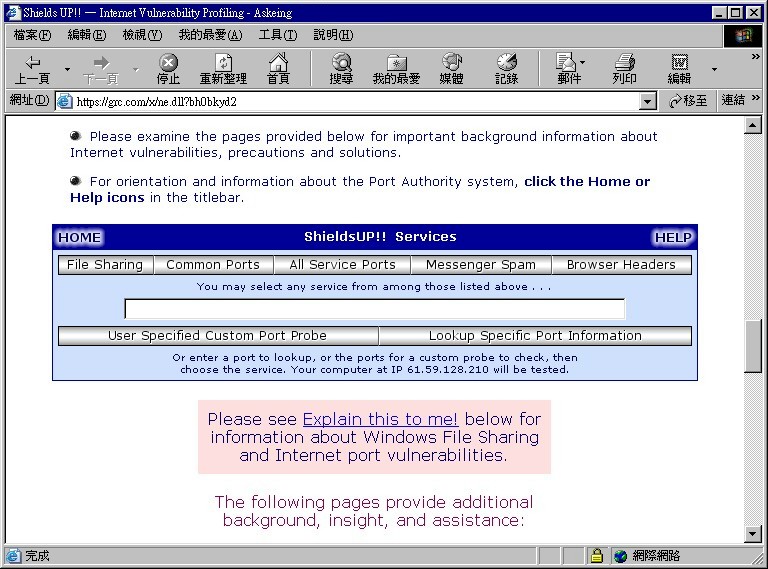Expand toolbar overflow chevron
The image size is (768, 569).
click(x=755, y=57)
